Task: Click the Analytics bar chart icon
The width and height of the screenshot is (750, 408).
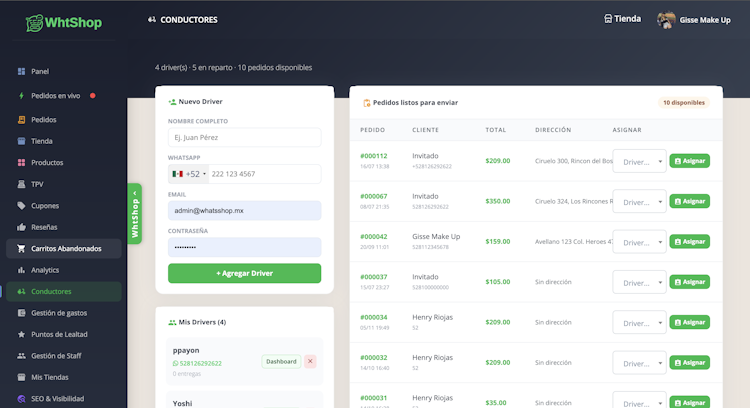Action: (x=21, y=270)
